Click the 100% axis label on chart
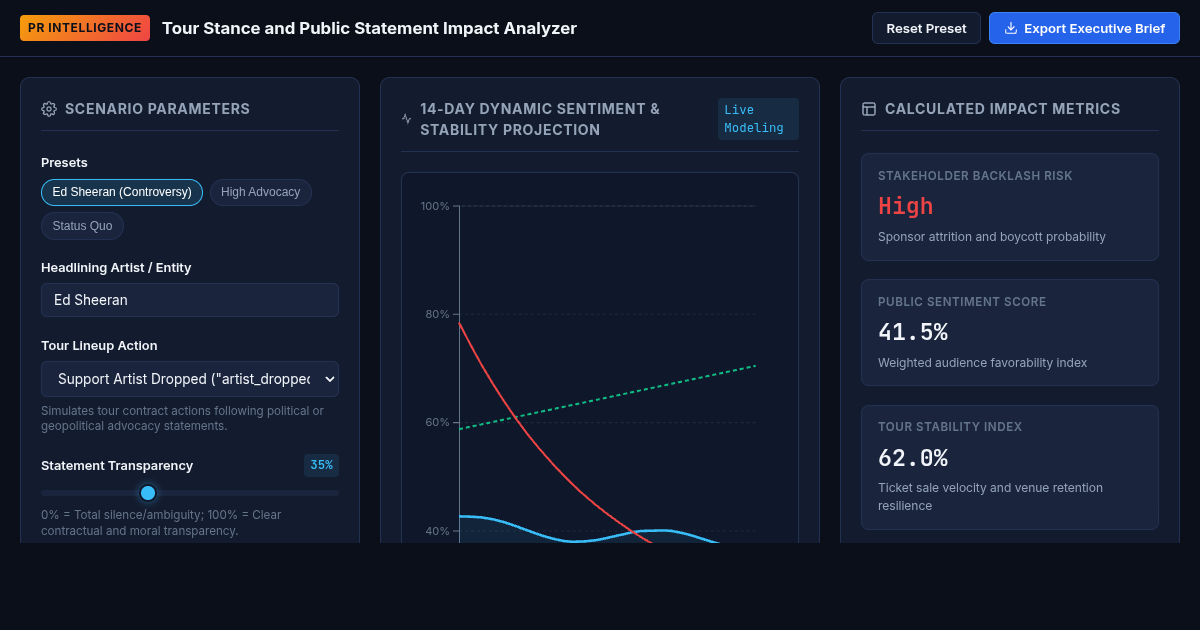 435,206
